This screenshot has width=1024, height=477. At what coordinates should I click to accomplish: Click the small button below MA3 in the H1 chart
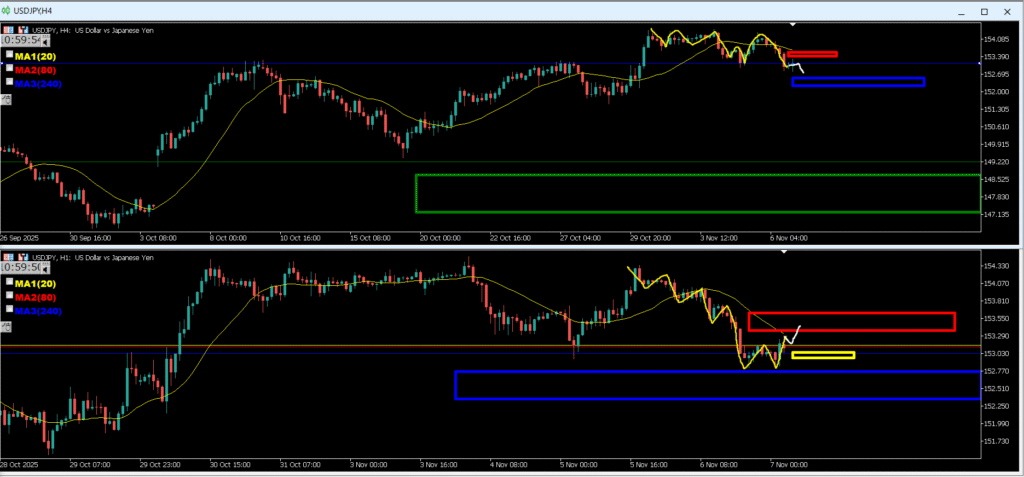click(x=7, y=326)
